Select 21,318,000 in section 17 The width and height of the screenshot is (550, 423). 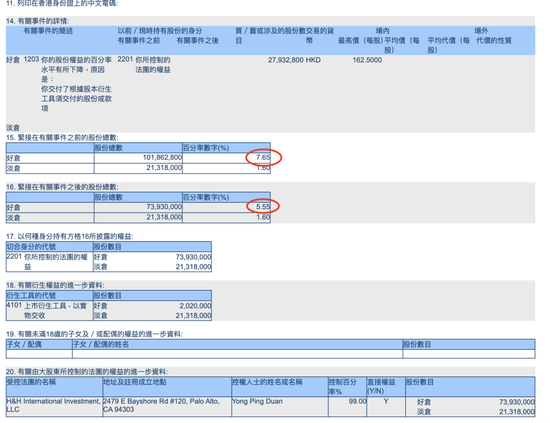(194, 267)
